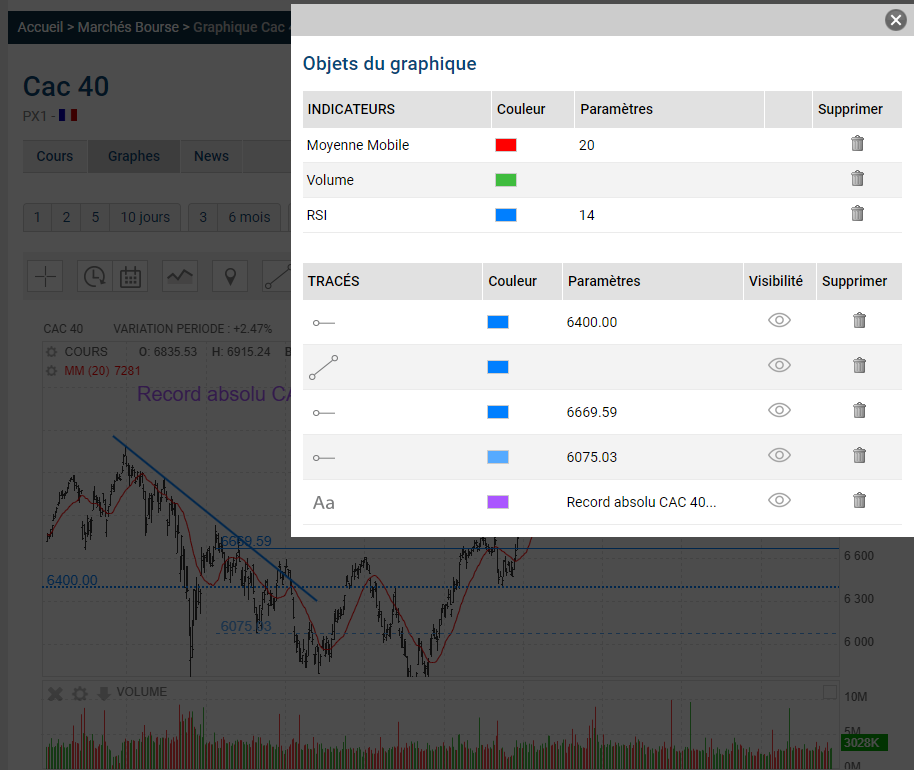The height and width of the screenshot is (770, 914).
Task: Move the VOLUME panel down
Action: (x=104, y=694)
